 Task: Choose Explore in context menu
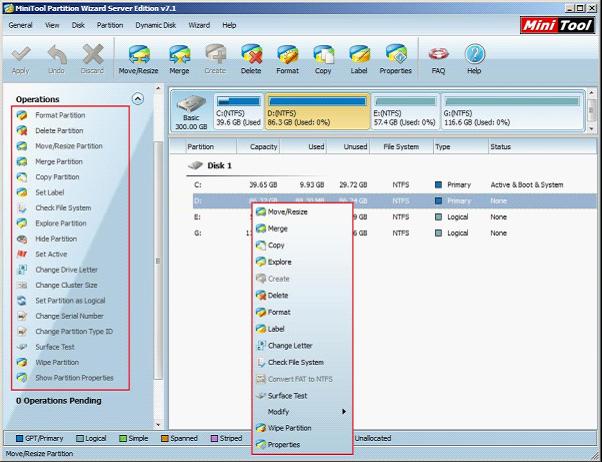click(x=303, y=262)
